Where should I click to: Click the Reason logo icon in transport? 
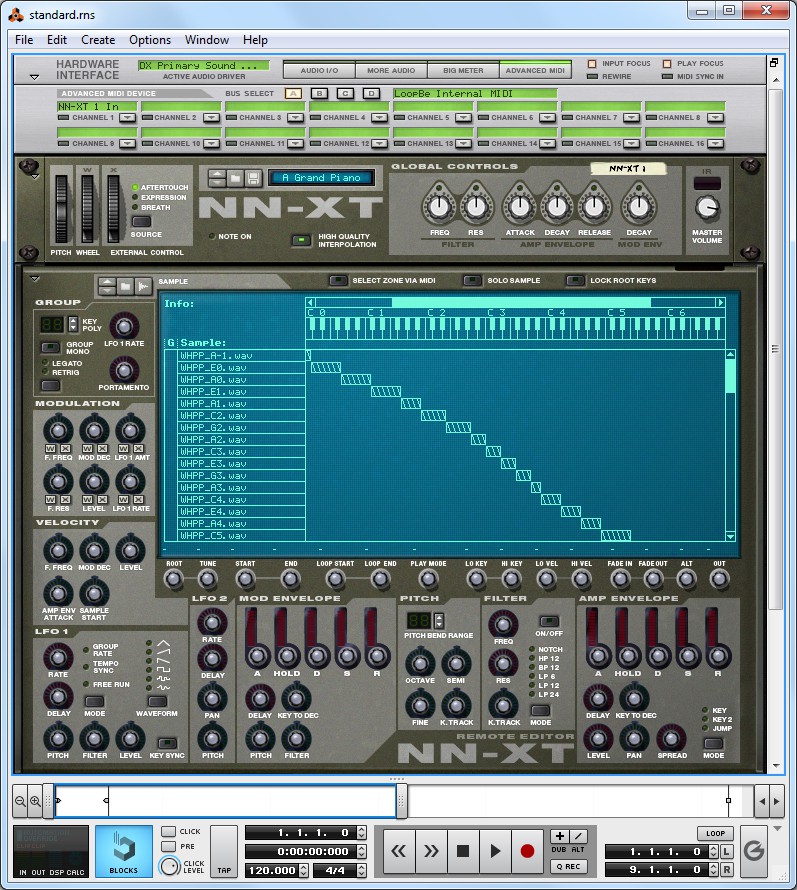pyautogui.click(x=754, y=851)
